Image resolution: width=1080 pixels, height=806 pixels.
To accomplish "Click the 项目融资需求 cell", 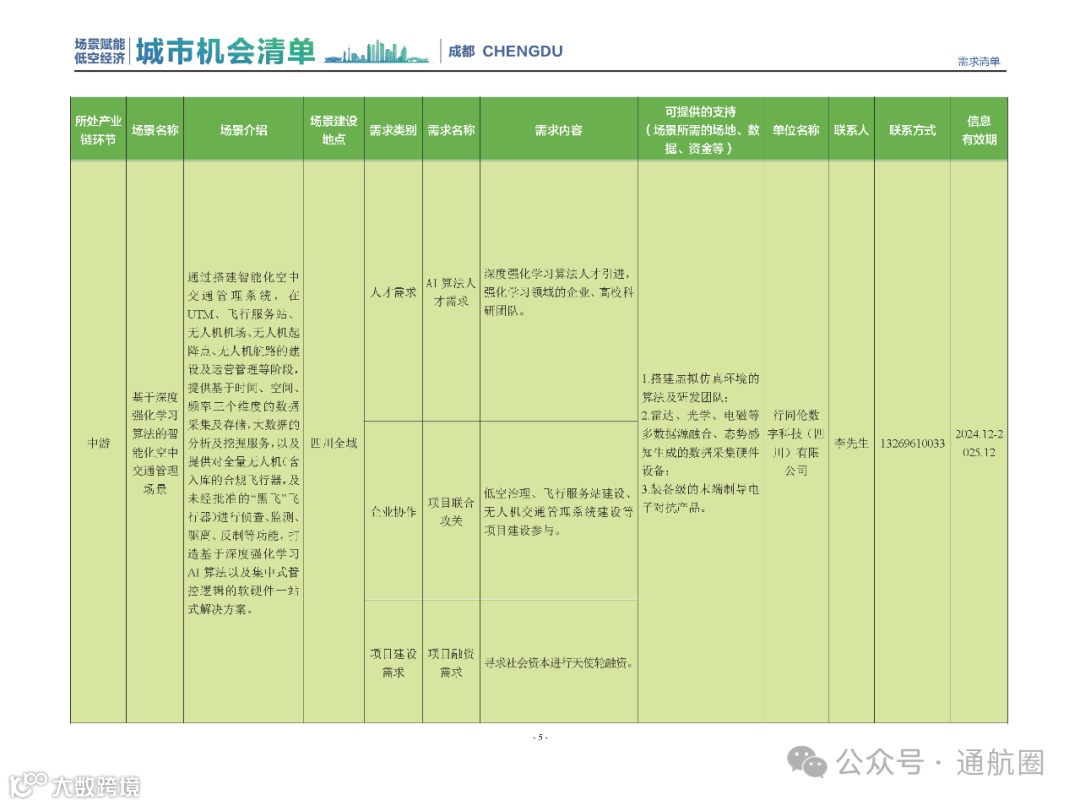I will [x=451, y=663].
